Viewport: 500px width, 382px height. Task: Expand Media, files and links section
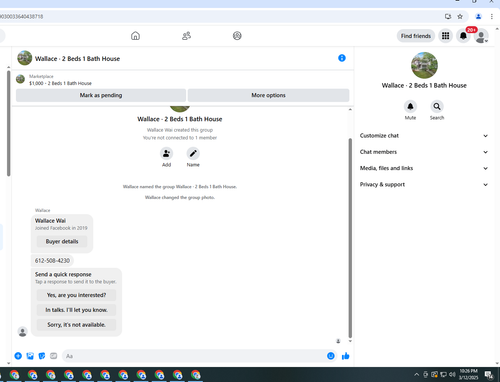[x=424, y=168]
